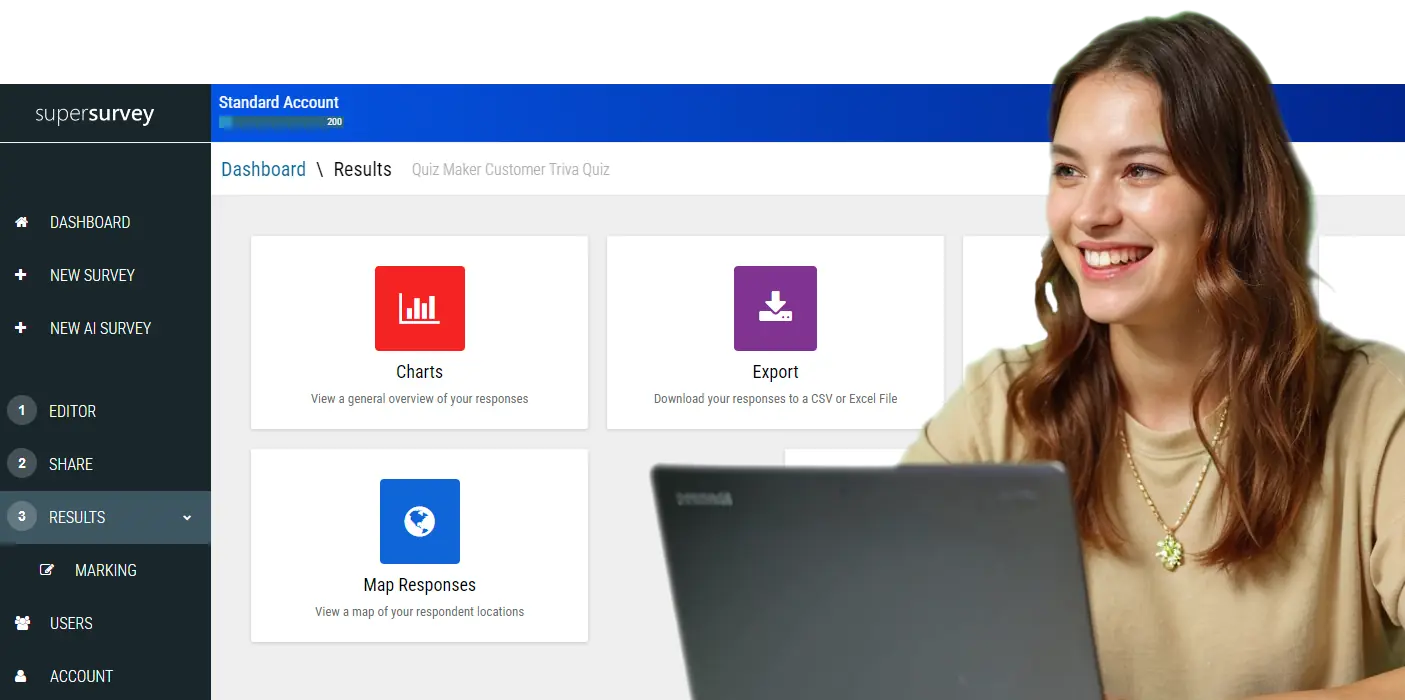The width and height of the screenshot is (1405, 700).
Task: Open Dashboard in the sidebar
Action: (x=90, y=222)
